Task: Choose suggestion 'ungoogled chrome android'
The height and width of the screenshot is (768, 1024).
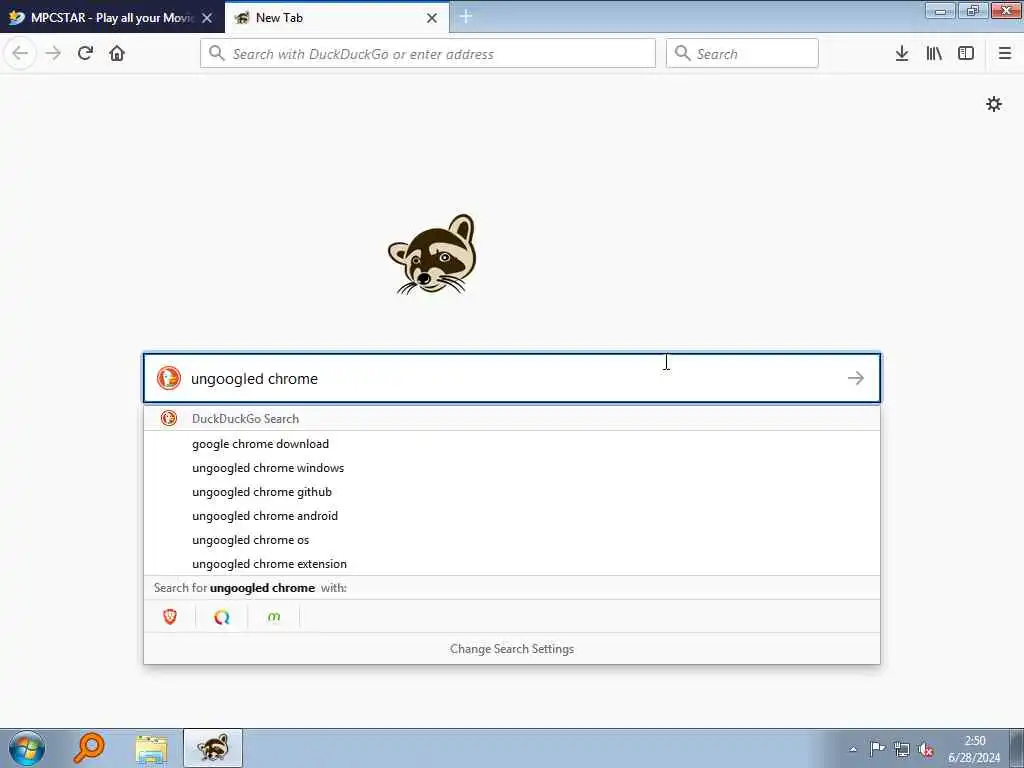Action: tap(512, 516)
